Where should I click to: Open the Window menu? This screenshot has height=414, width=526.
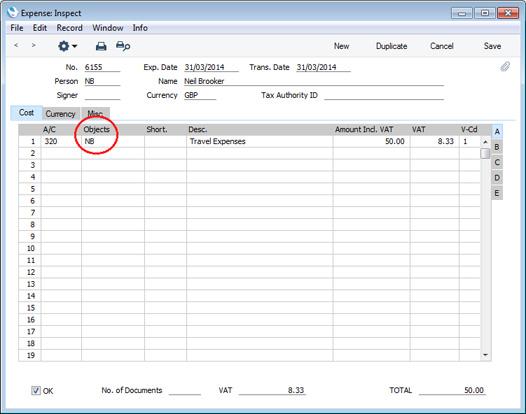pyautogui.click(x=108, y=28)
